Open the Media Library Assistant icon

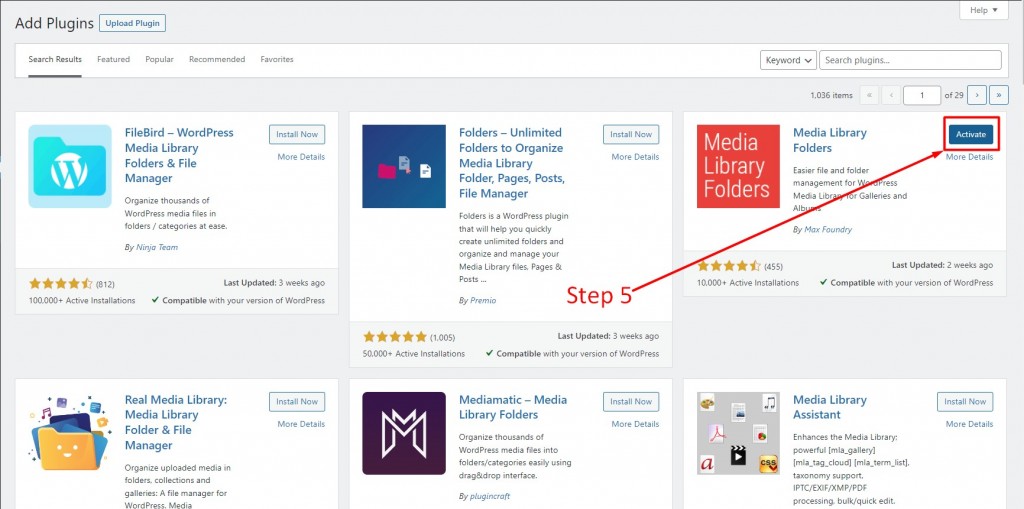(x=738, y=433)
